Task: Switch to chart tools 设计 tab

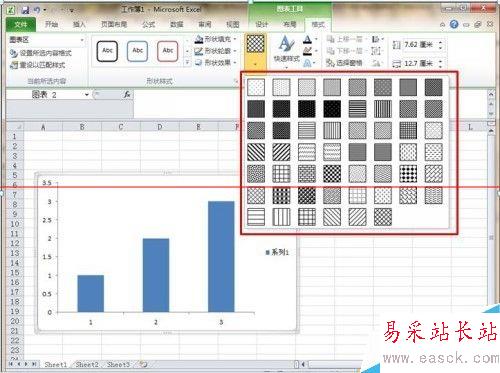Action: (262, 24)
